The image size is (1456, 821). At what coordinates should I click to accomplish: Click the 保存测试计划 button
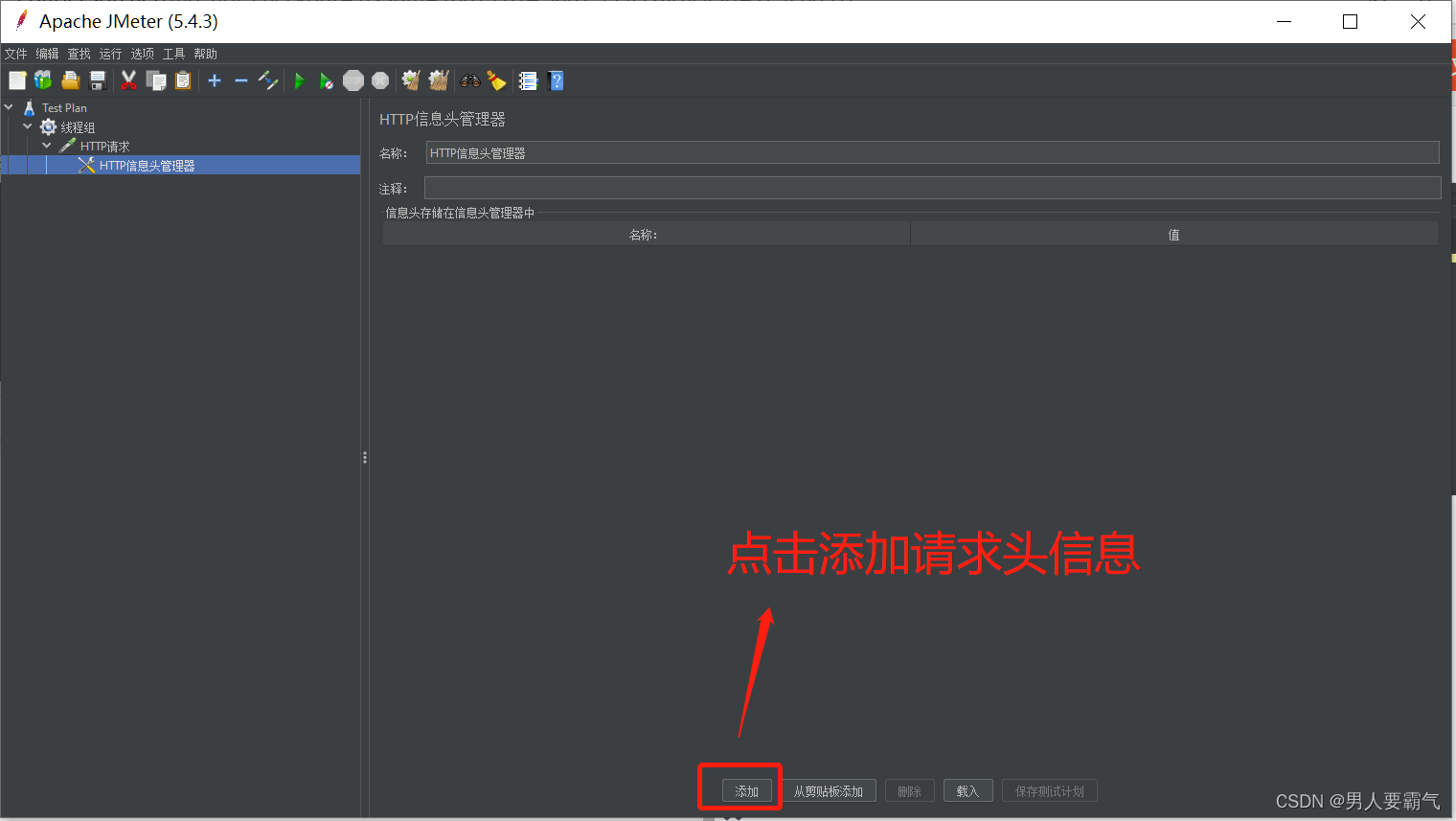click(x=1050, y=791)
